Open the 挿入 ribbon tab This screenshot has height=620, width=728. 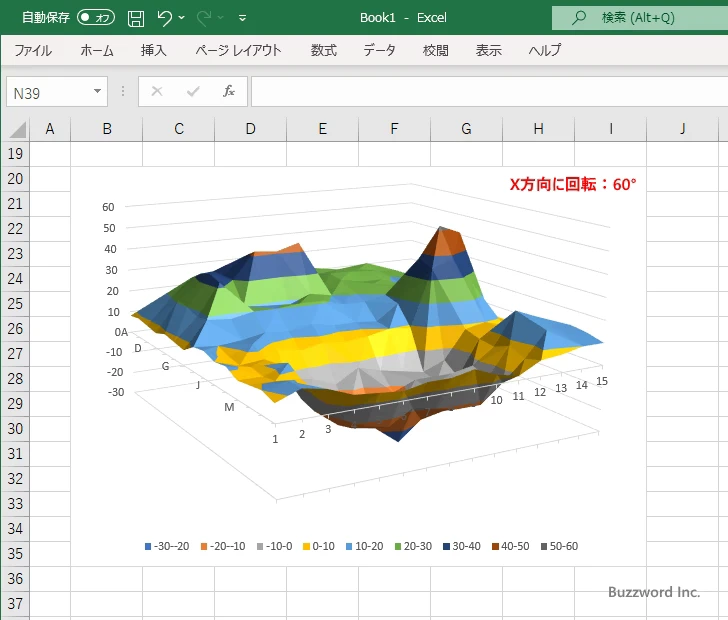point(154,50)
